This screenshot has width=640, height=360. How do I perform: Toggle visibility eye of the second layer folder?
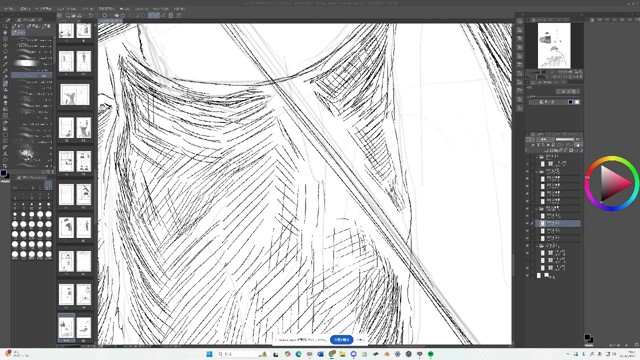tap(527, 172)
